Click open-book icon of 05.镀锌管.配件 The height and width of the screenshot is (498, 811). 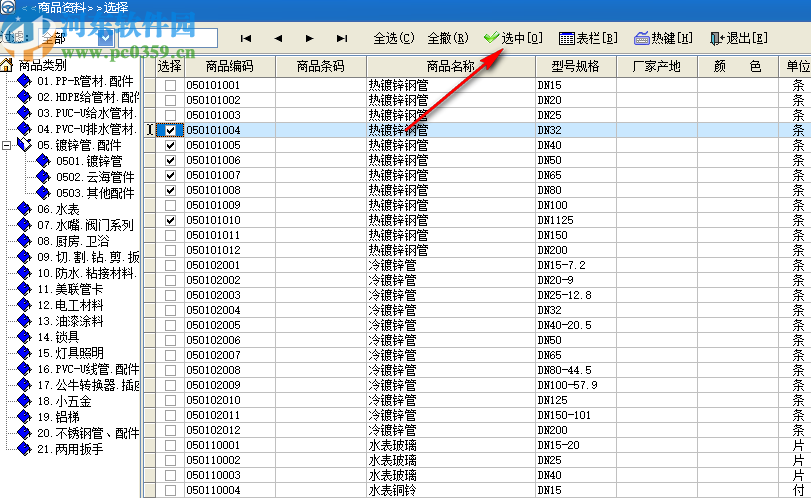pyautogui.click(x=24, y=145)
